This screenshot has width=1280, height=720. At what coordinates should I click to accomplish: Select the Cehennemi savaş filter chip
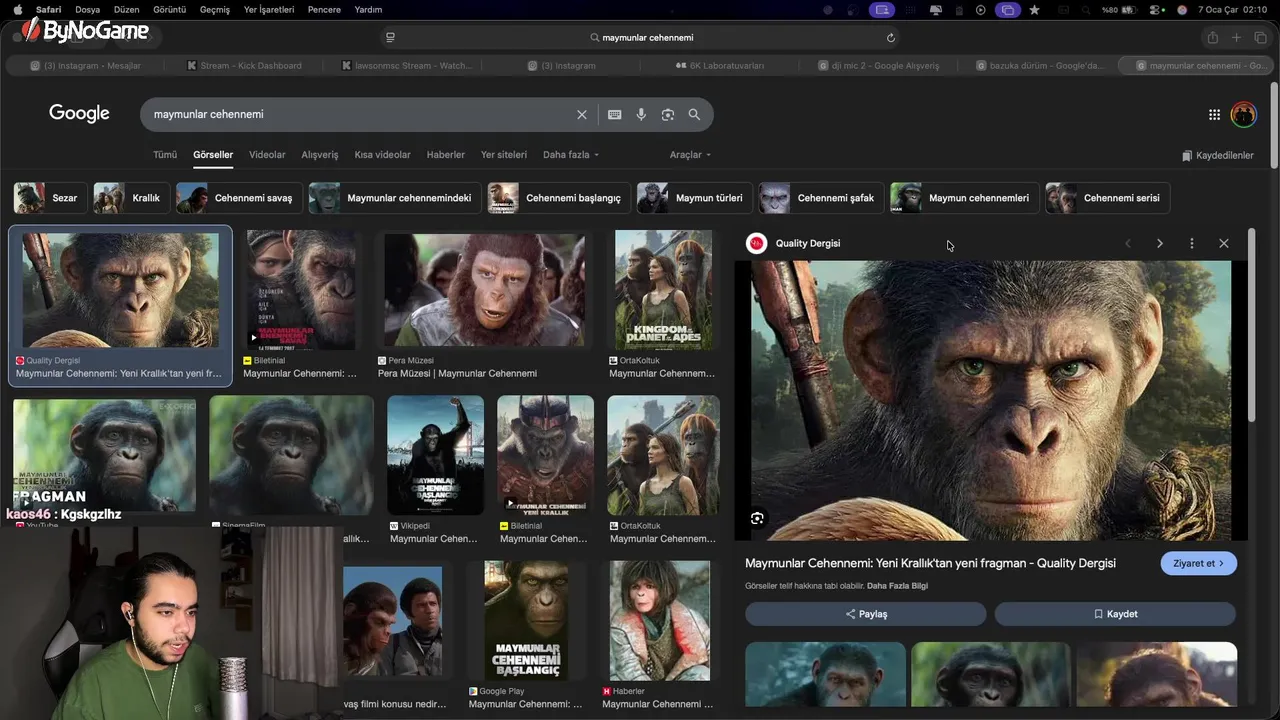[238, 198]
